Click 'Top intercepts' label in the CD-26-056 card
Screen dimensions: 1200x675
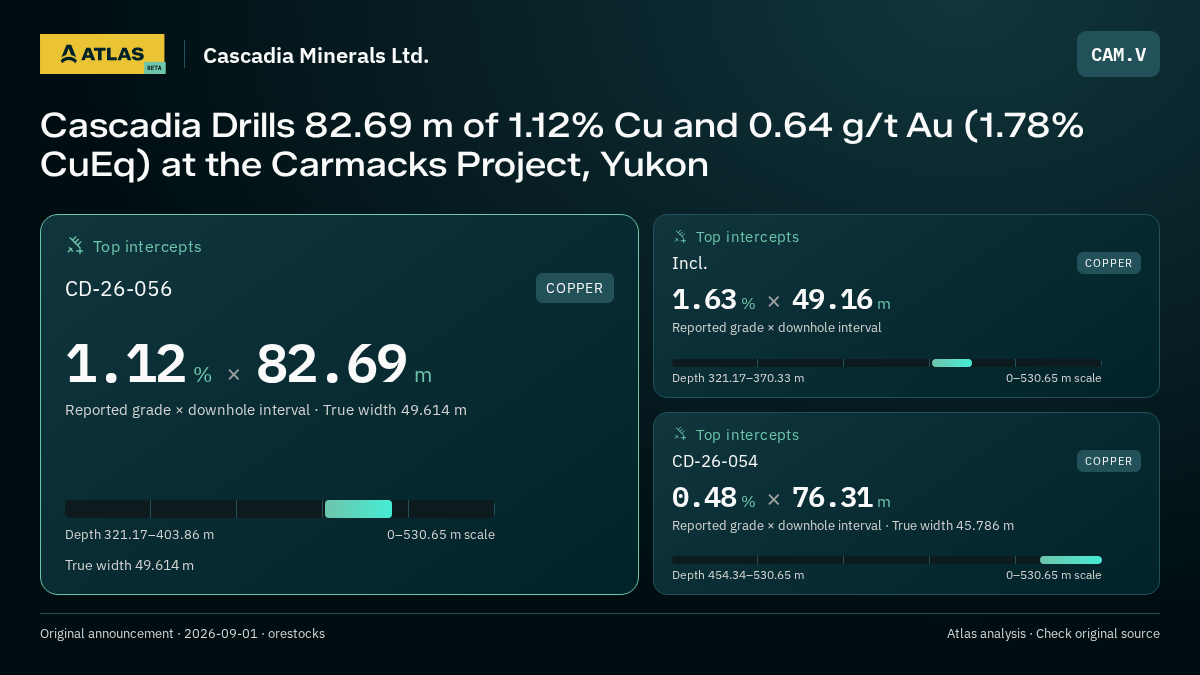pos(147,247)
